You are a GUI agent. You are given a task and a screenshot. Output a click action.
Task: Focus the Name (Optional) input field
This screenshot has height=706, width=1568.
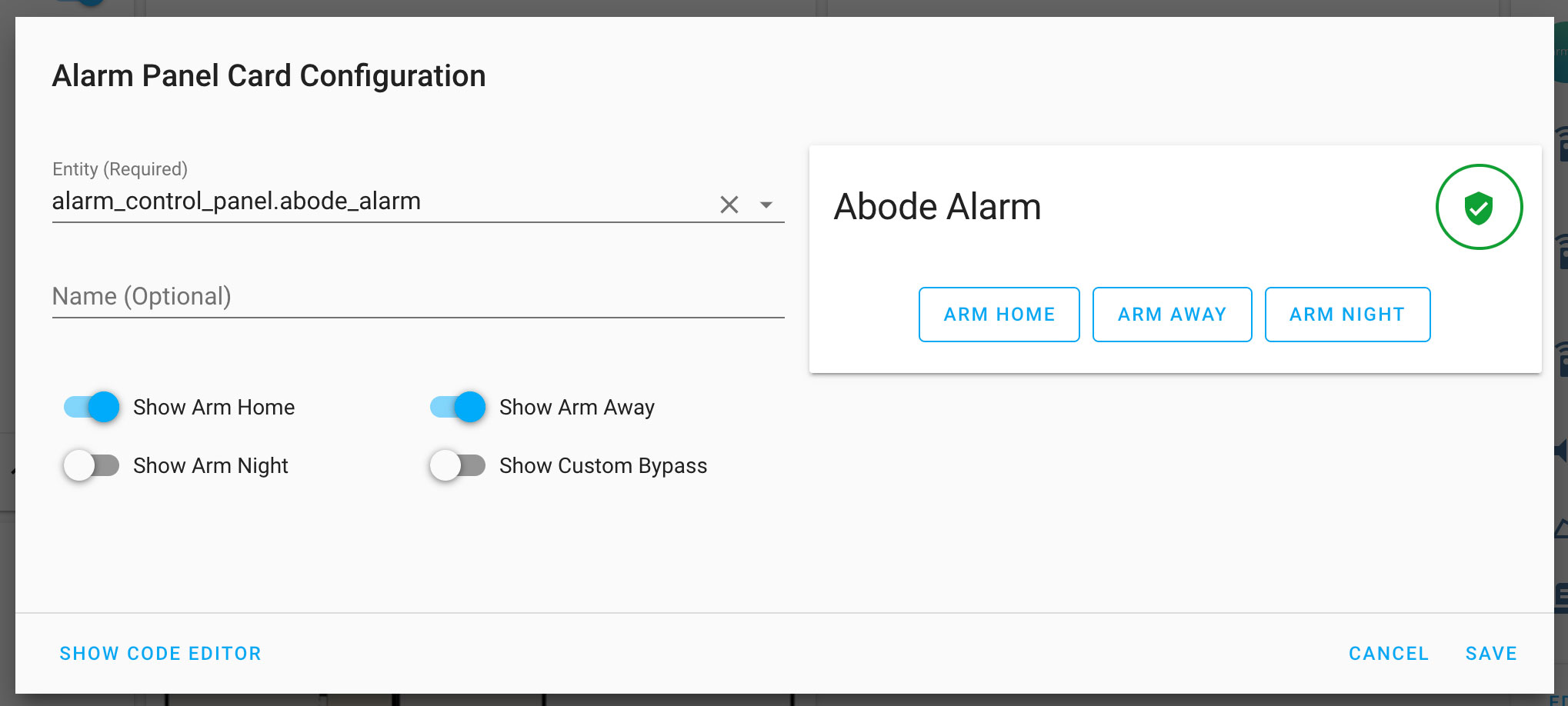[417, 297]
